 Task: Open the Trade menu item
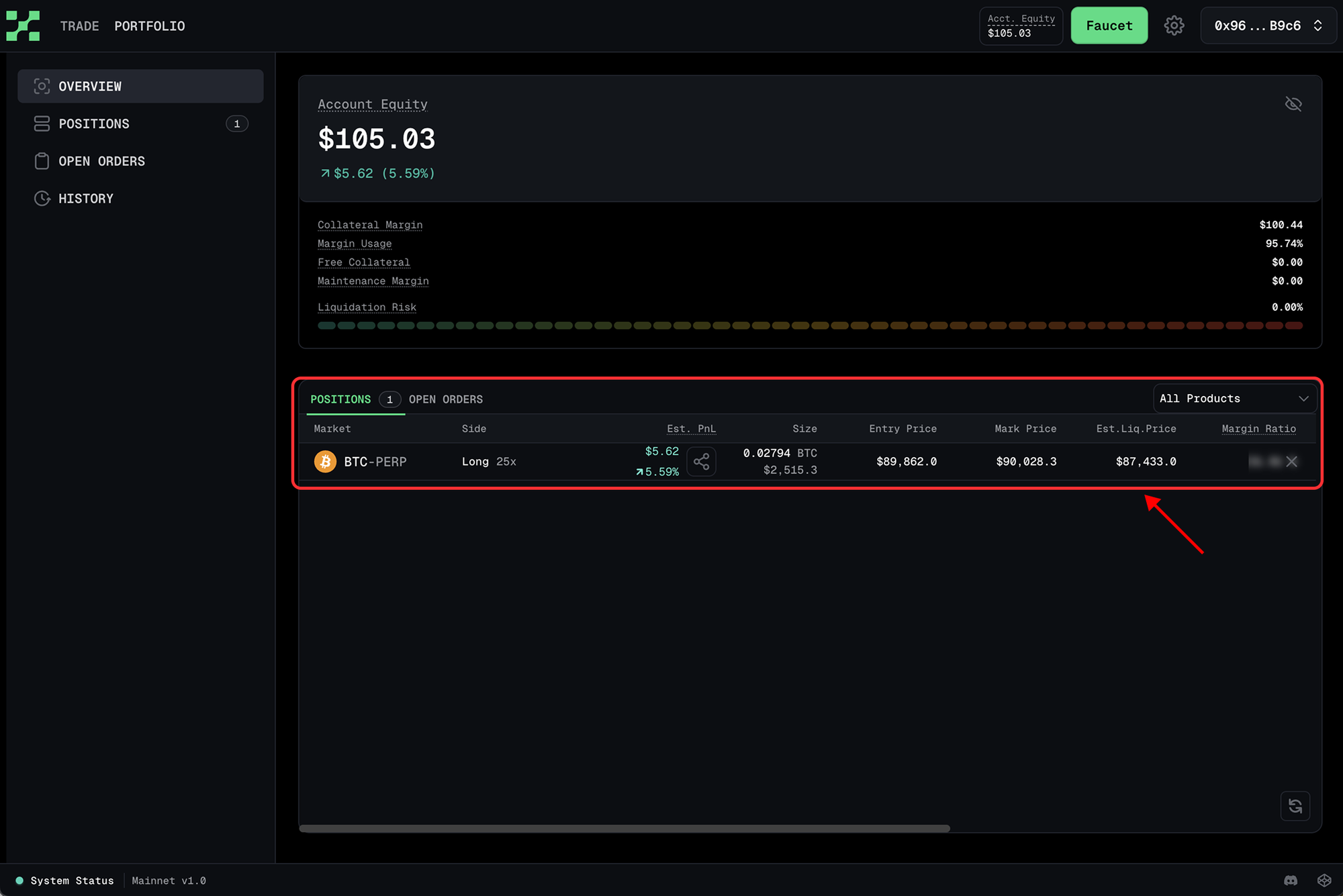[x=79, y=26]
